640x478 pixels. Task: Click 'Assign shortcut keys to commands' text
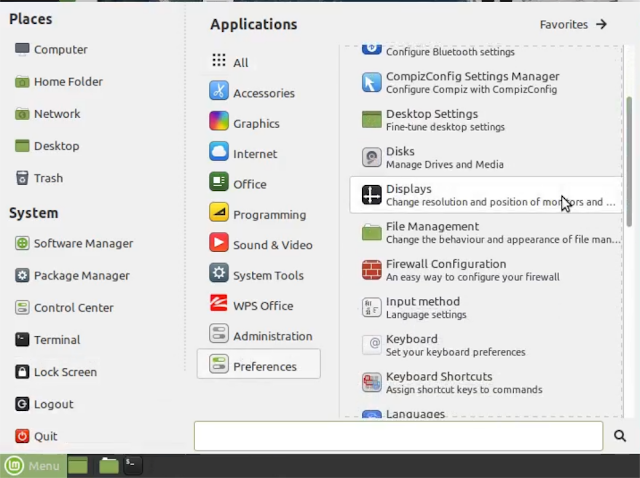pyautogui.click(x=464, y=390)
